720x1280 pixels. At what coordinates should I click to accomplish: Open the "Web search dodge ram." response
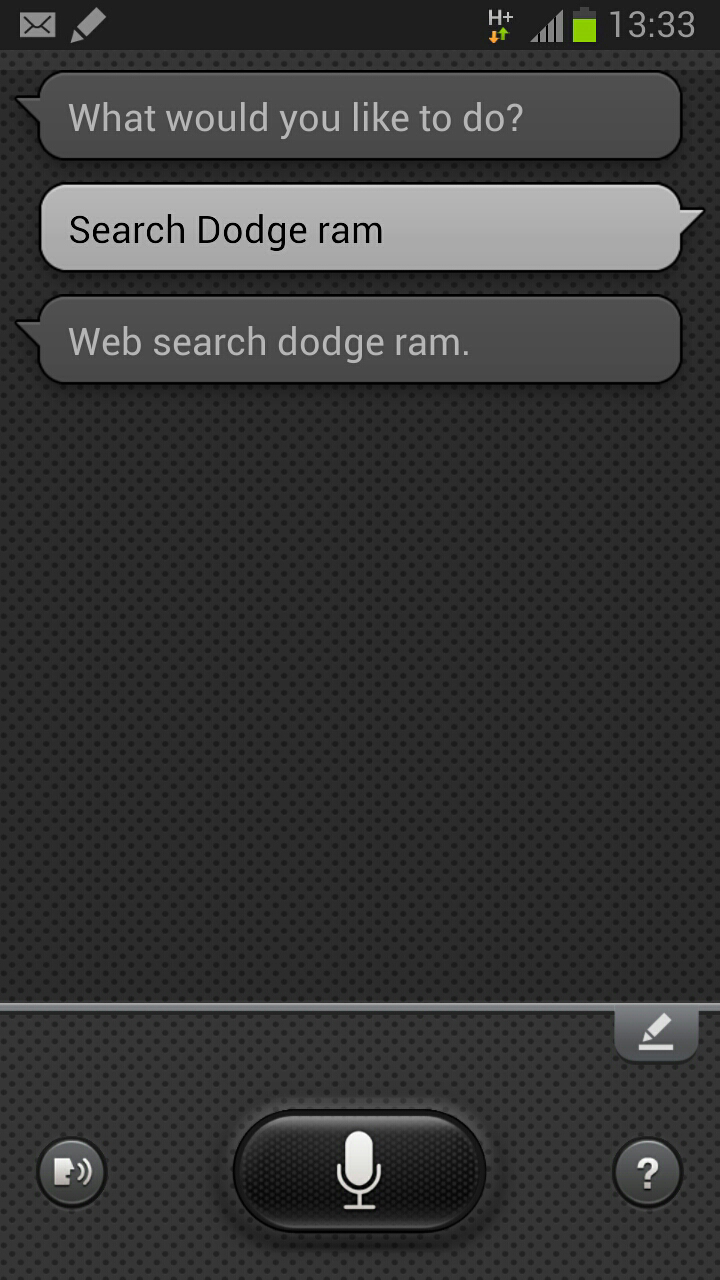point(359,340)
